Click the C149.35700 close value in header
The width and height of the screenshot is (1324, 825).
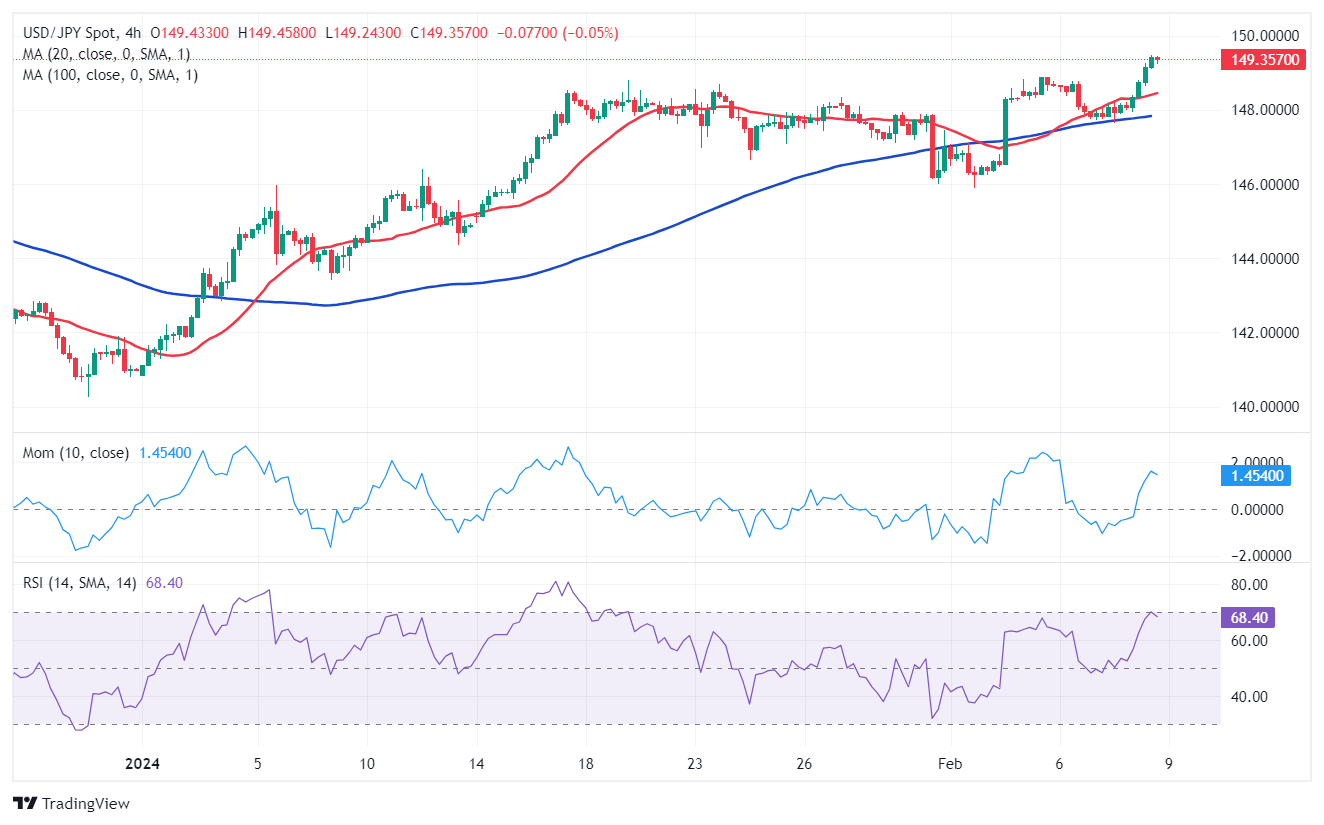tap(449, 33)
